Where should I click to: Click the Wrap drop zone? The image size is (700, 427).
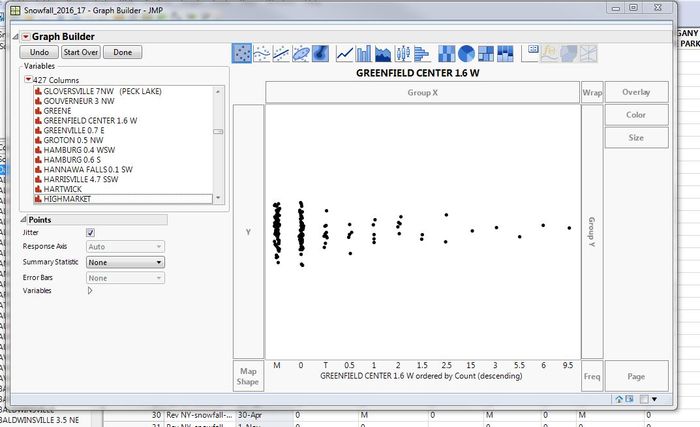tap(592, 92)
